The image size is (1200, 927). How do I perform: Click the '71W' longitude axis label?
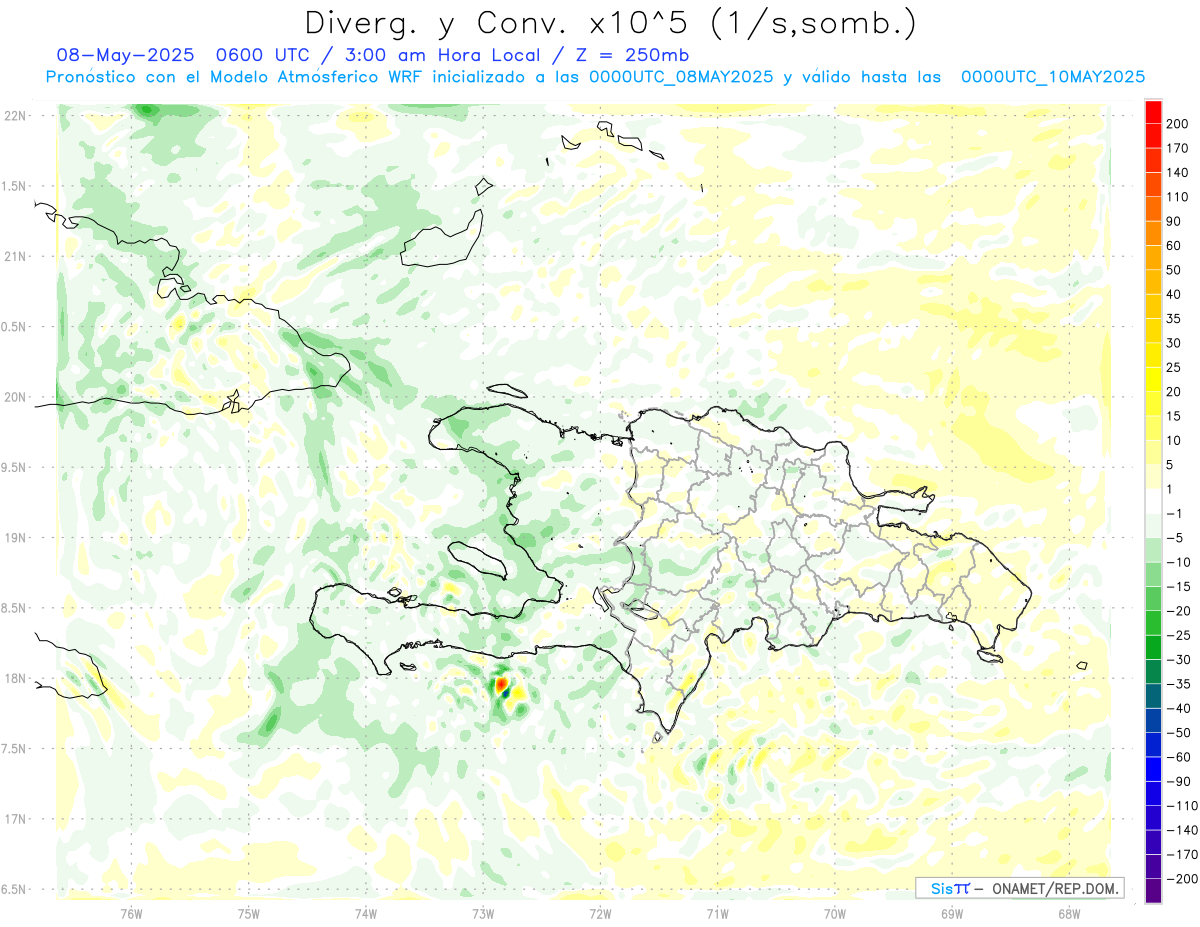(x=717, y=914)
